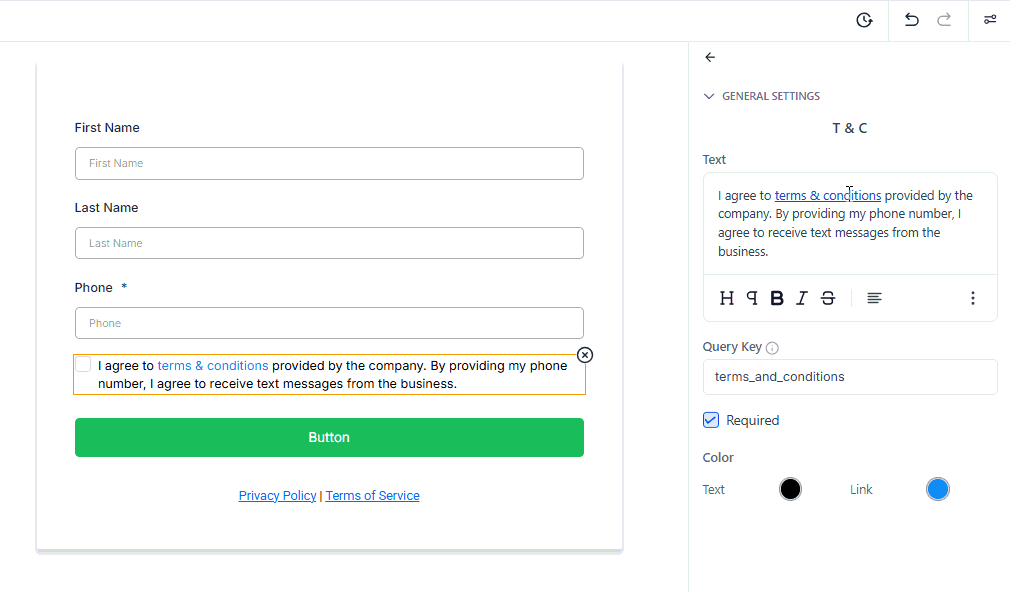1010x592 pixels.
Task: Toggle italic formatting in text editor
Action: coord(801,298)
